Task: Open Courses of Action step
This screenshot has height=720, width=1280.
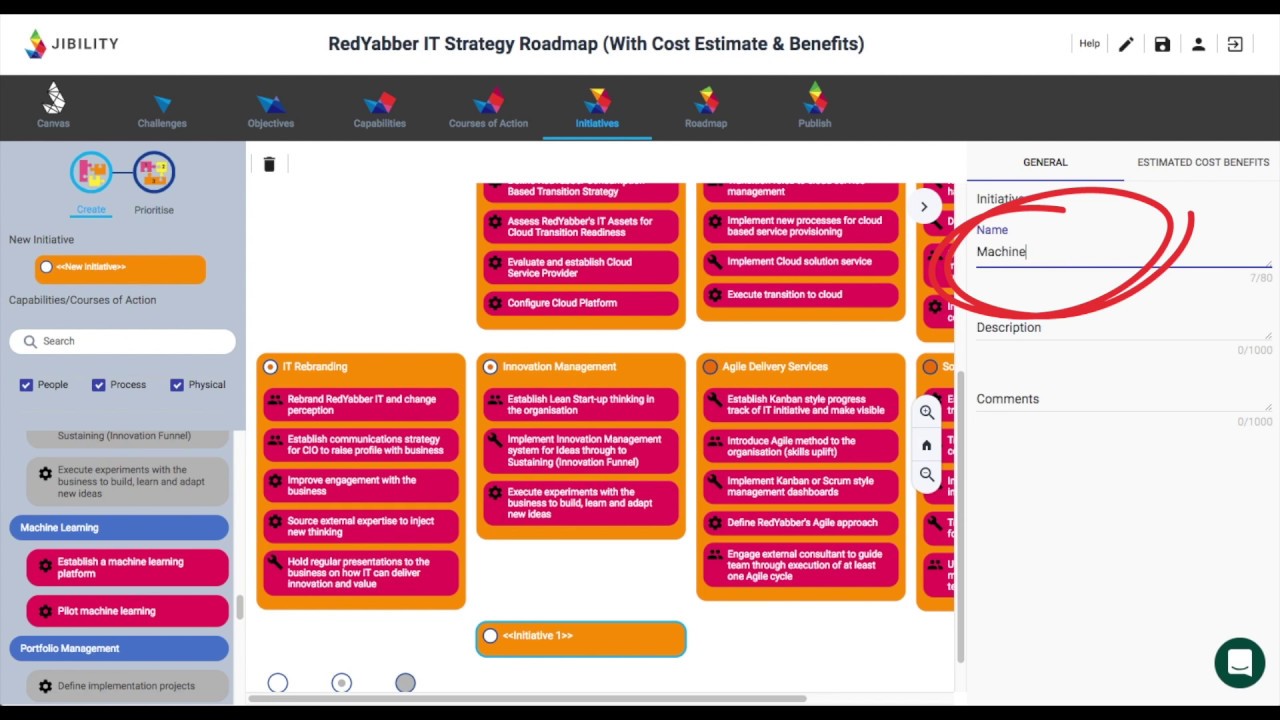Action: (488, 110)
